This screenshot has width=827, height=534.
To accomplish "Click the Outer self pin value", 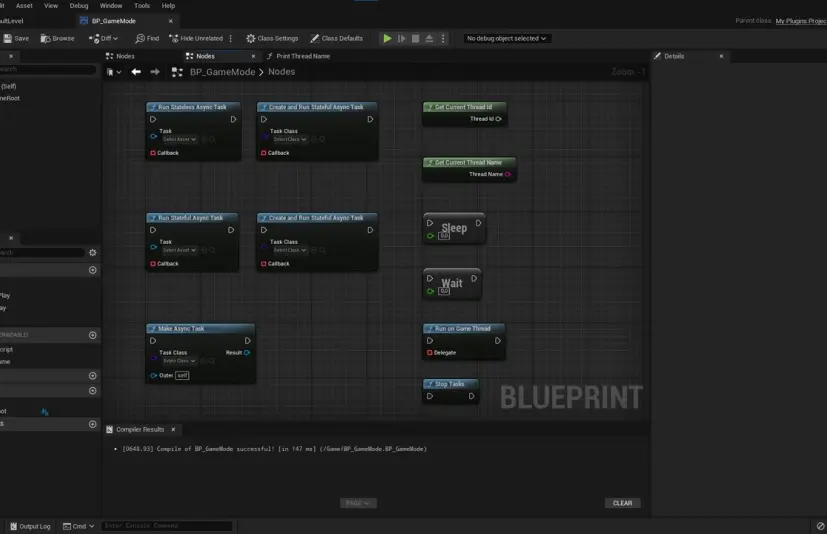I will [x=182, y=375].
